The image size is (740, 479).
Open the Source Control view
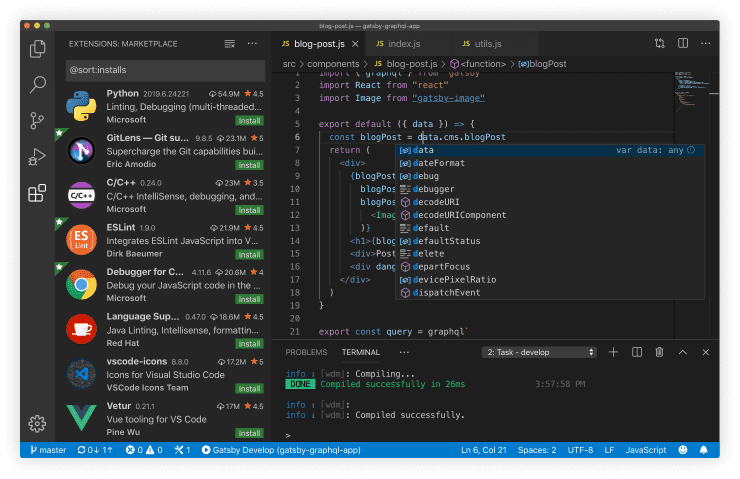[37, 120]
